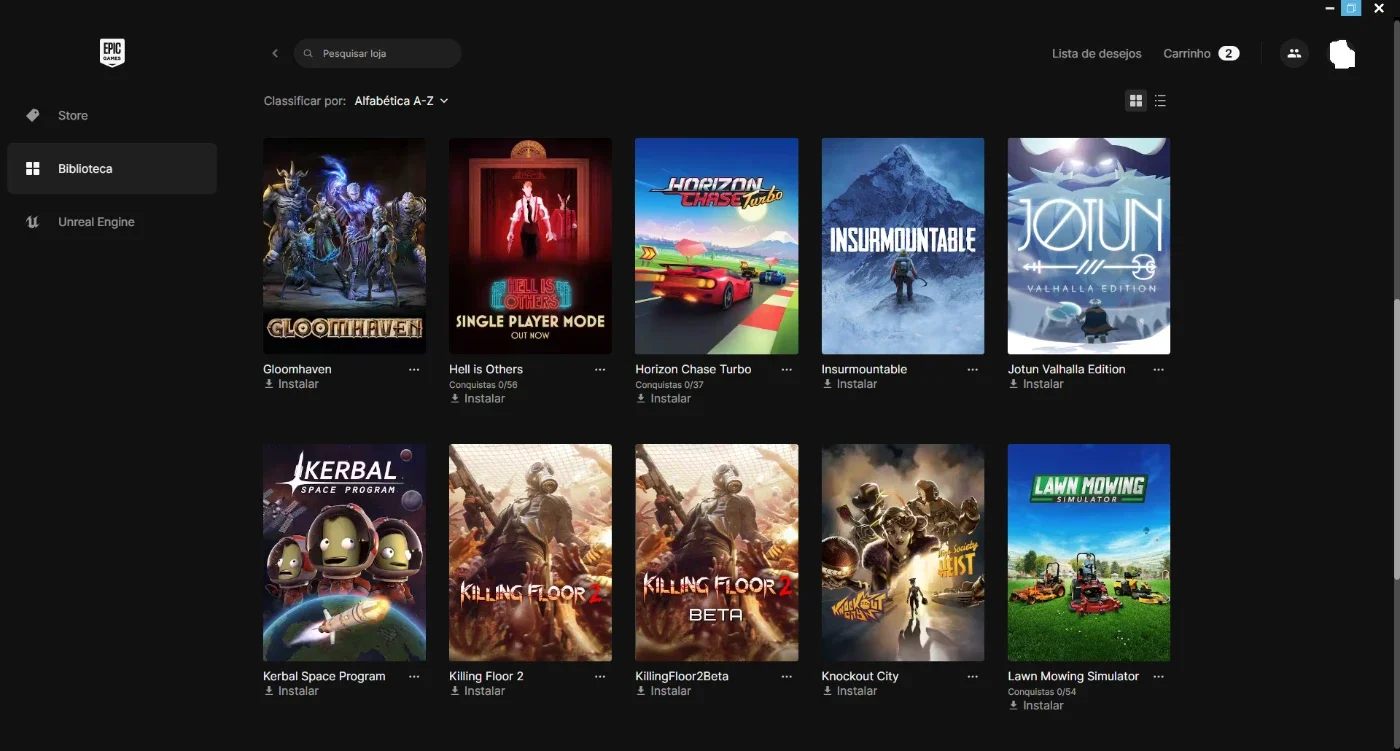Open the Kerbal Space Program cover
Screen dimensions: 1400x751
coord(344,553)
